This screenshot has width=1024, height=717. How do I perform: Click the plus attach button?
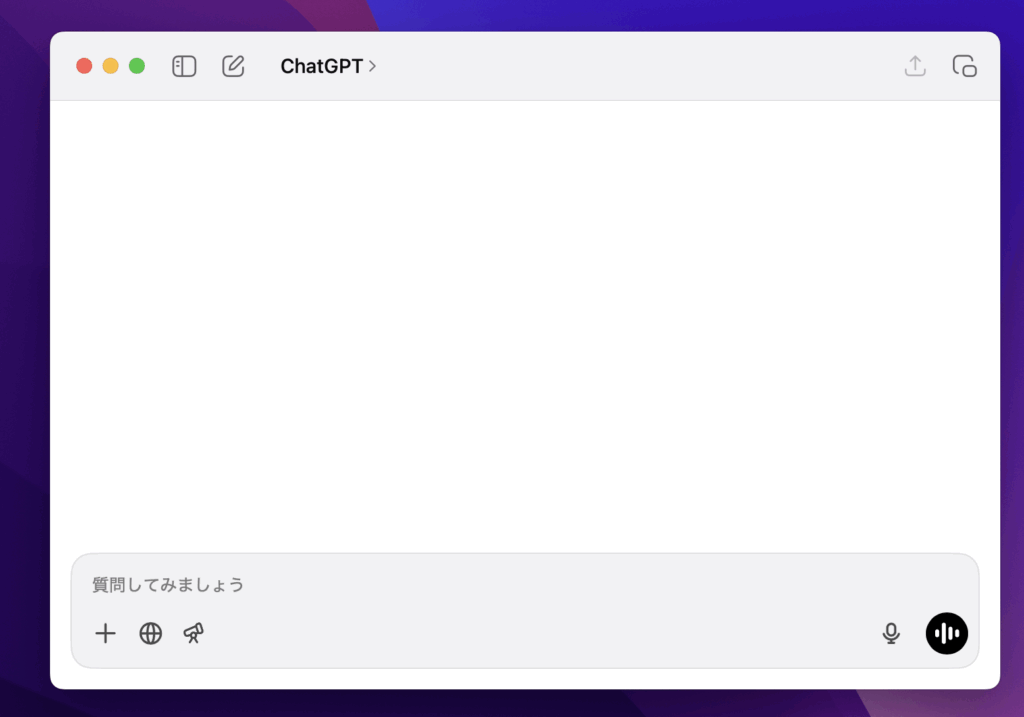pos(105,633)
